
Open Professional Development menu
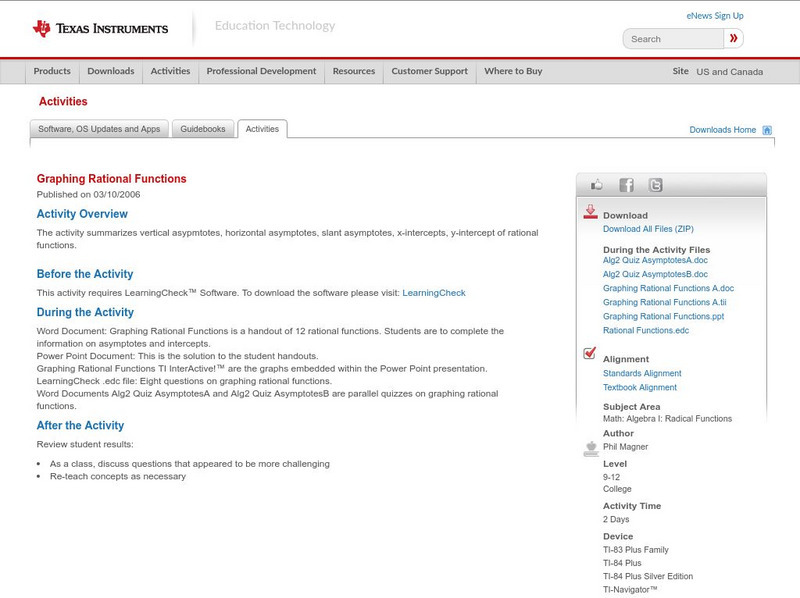261,71
